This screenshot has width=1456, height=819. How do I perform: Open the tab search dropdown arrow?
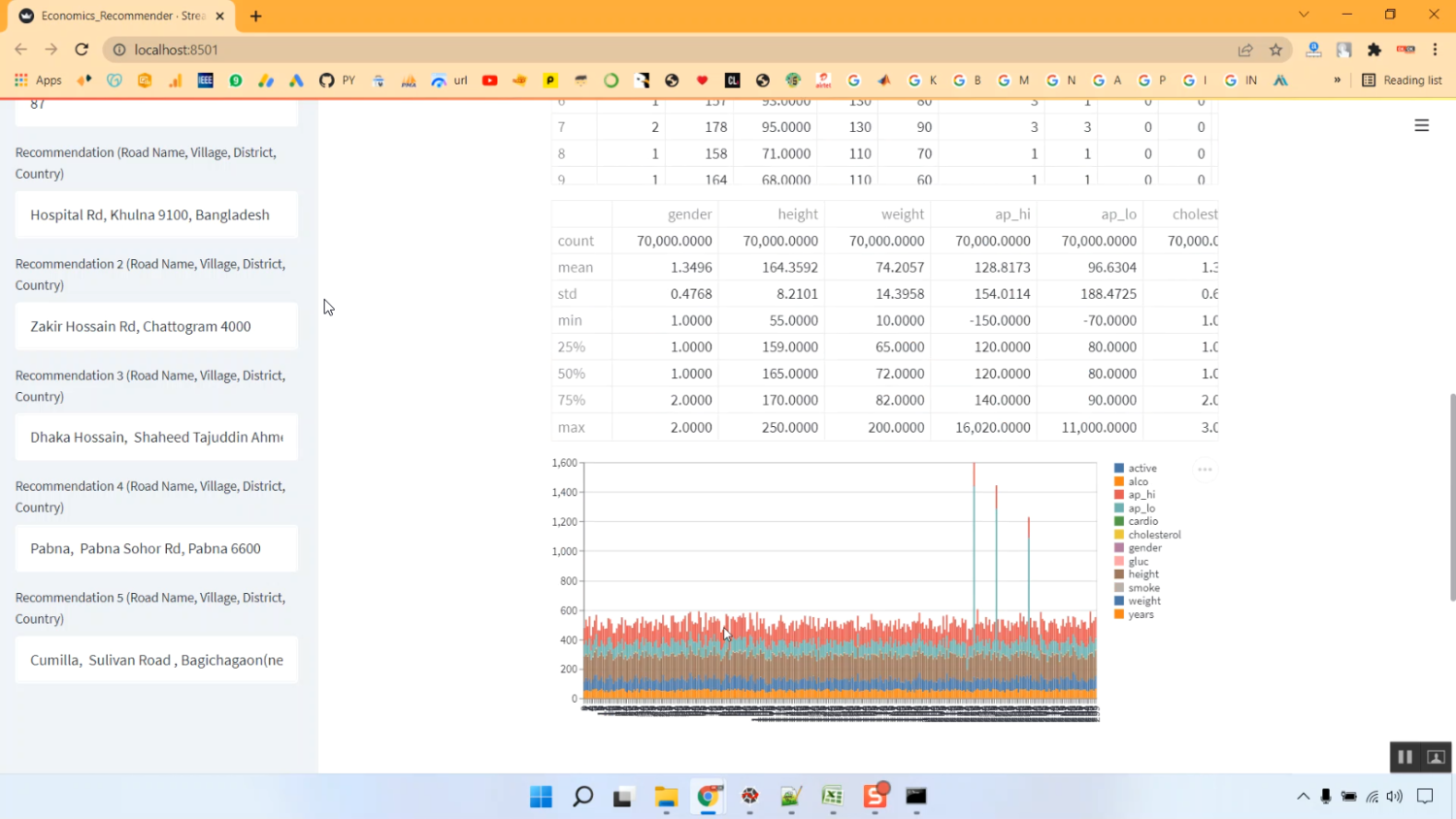coord(1304,15)
